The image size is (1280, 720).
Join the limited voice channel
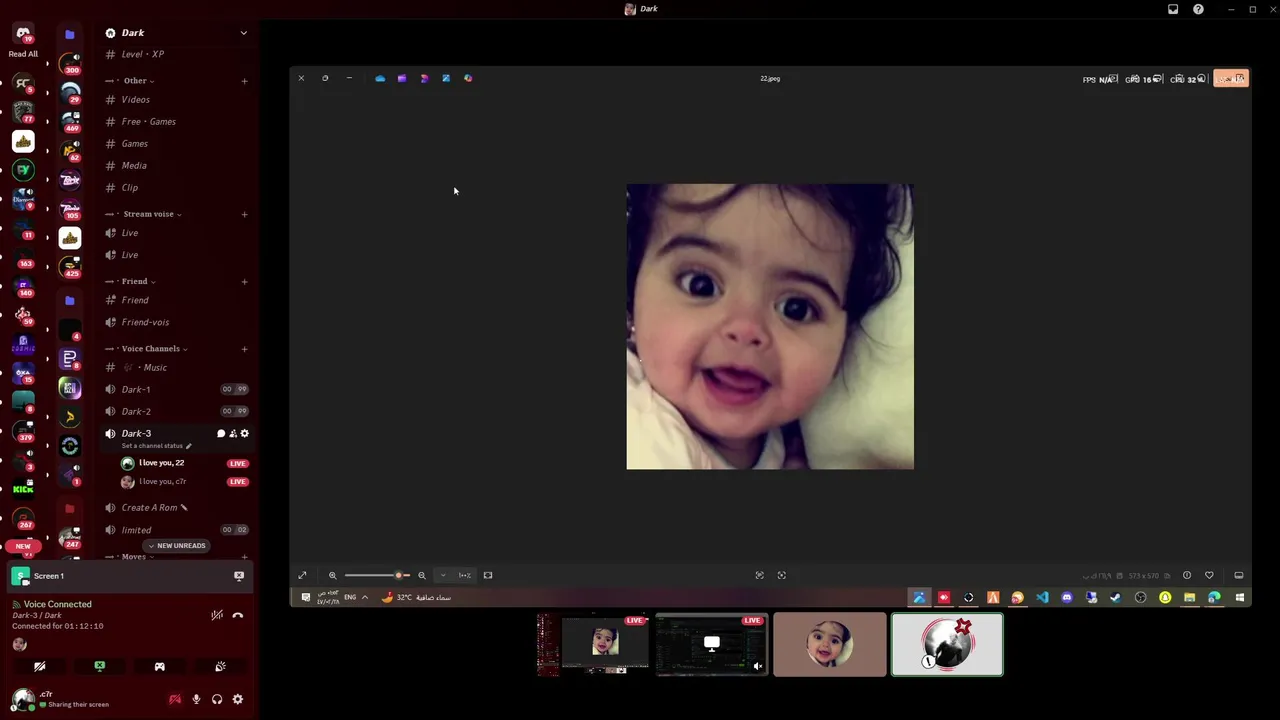coord(177,530)
